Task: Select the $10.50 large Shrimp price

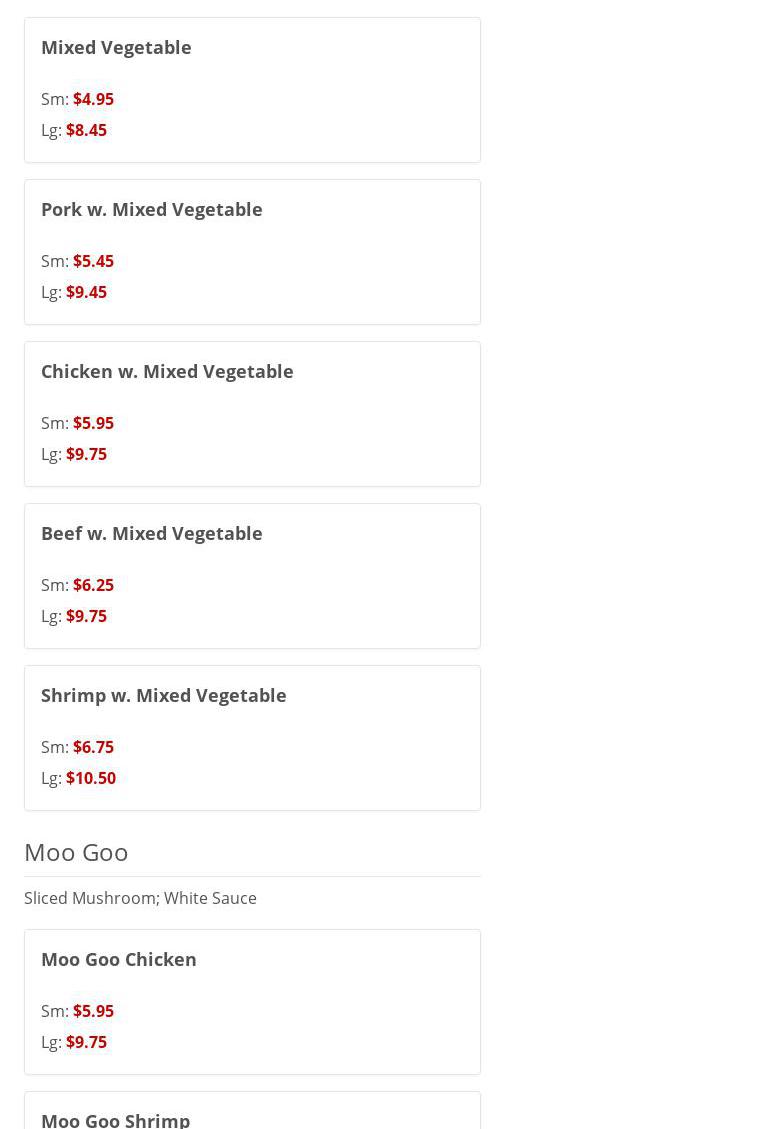Action: pyautogui.click(x=90, y=778)
